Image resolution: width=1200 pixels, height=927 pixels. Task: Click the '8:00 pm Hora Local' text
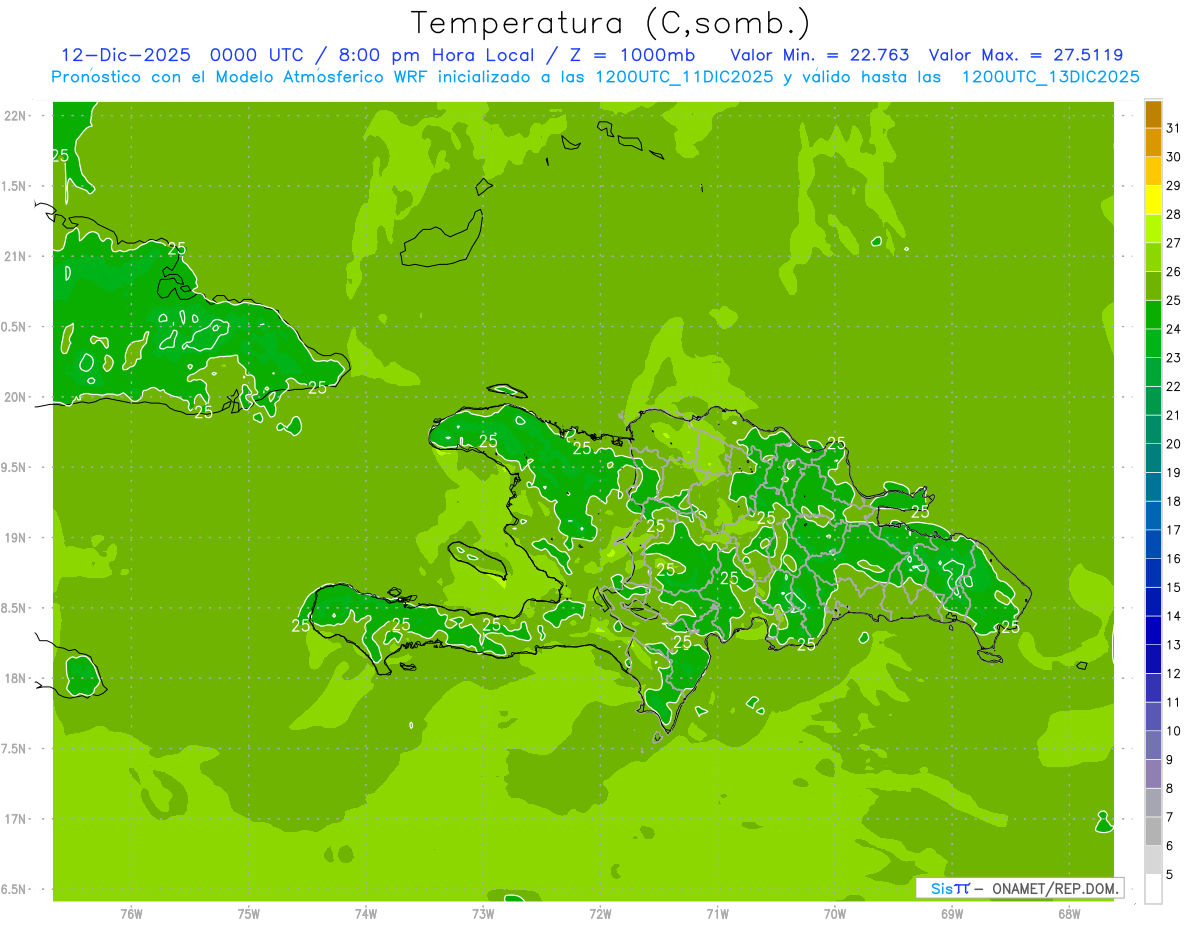pos(434,55)
